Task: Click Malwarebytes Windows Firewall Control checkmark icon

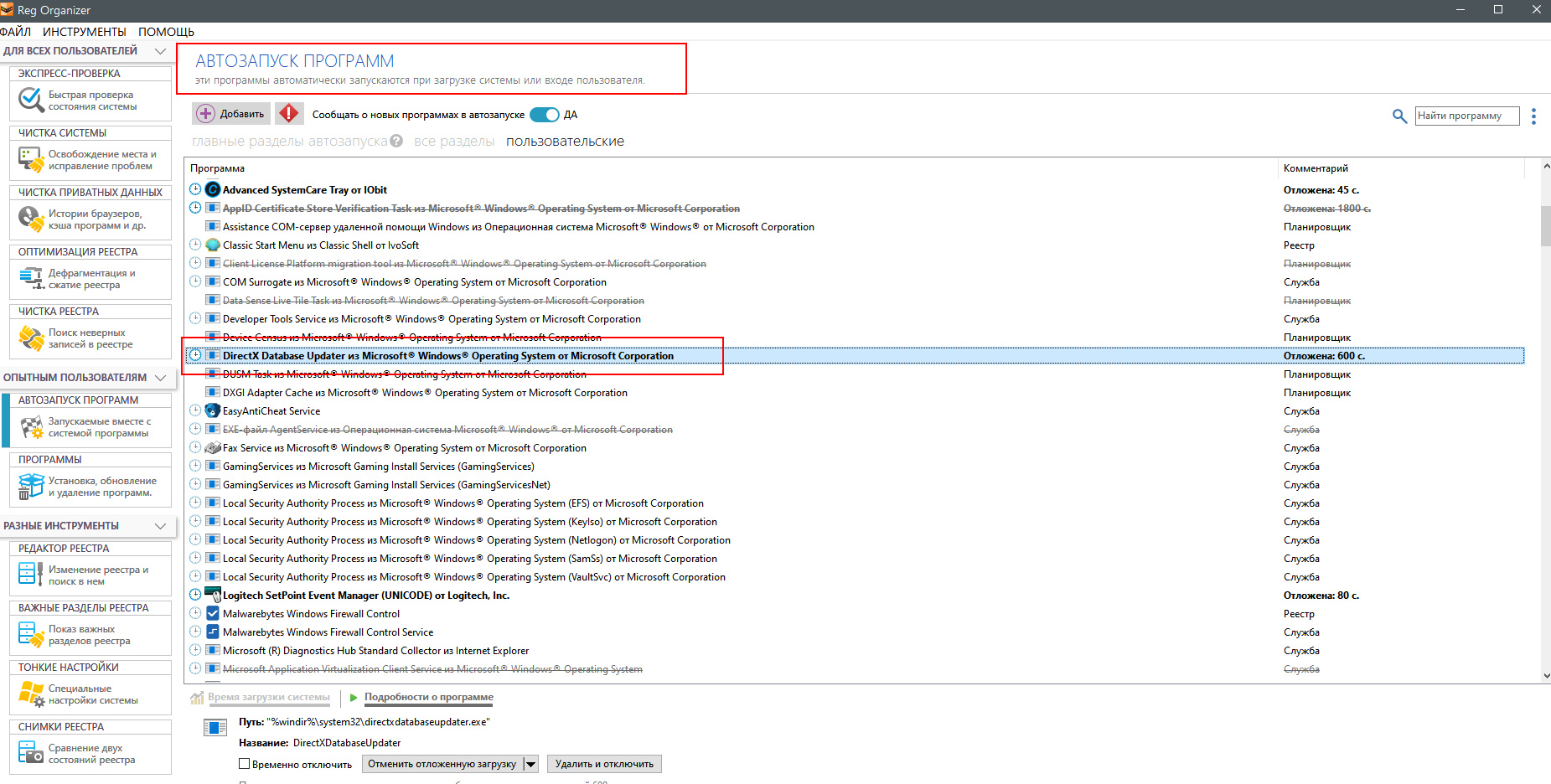Action: point(213,614)
